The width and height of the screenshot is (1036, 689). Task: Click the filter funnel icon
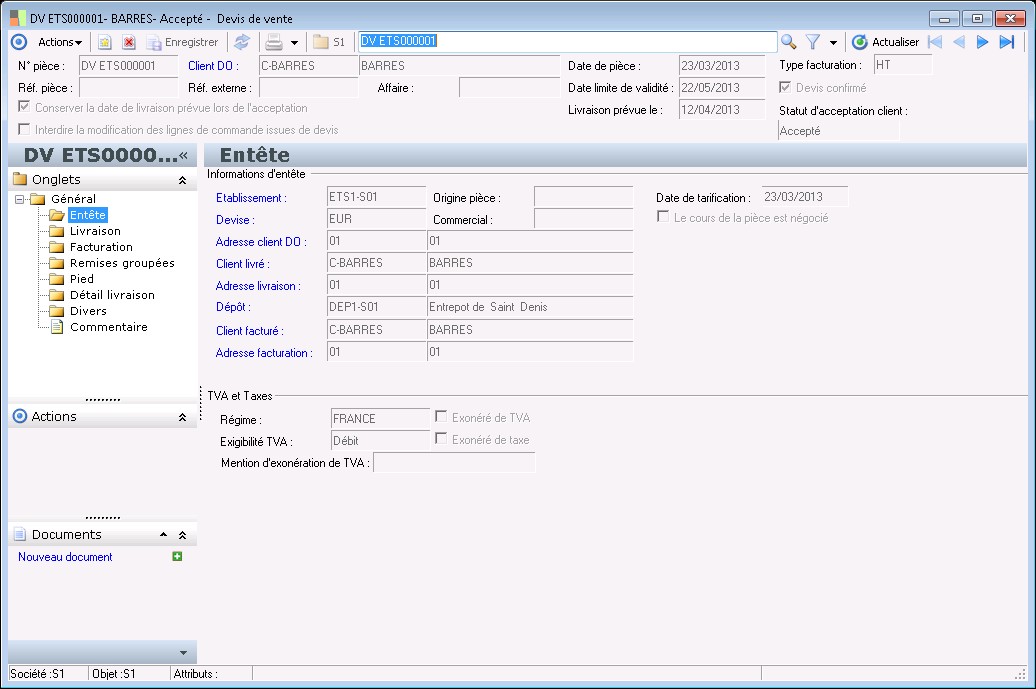coord(813,42)
